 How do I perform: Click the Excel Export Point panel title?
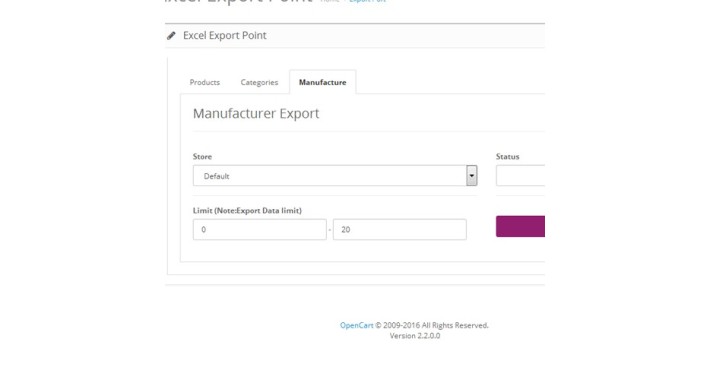tap(225, 35)
